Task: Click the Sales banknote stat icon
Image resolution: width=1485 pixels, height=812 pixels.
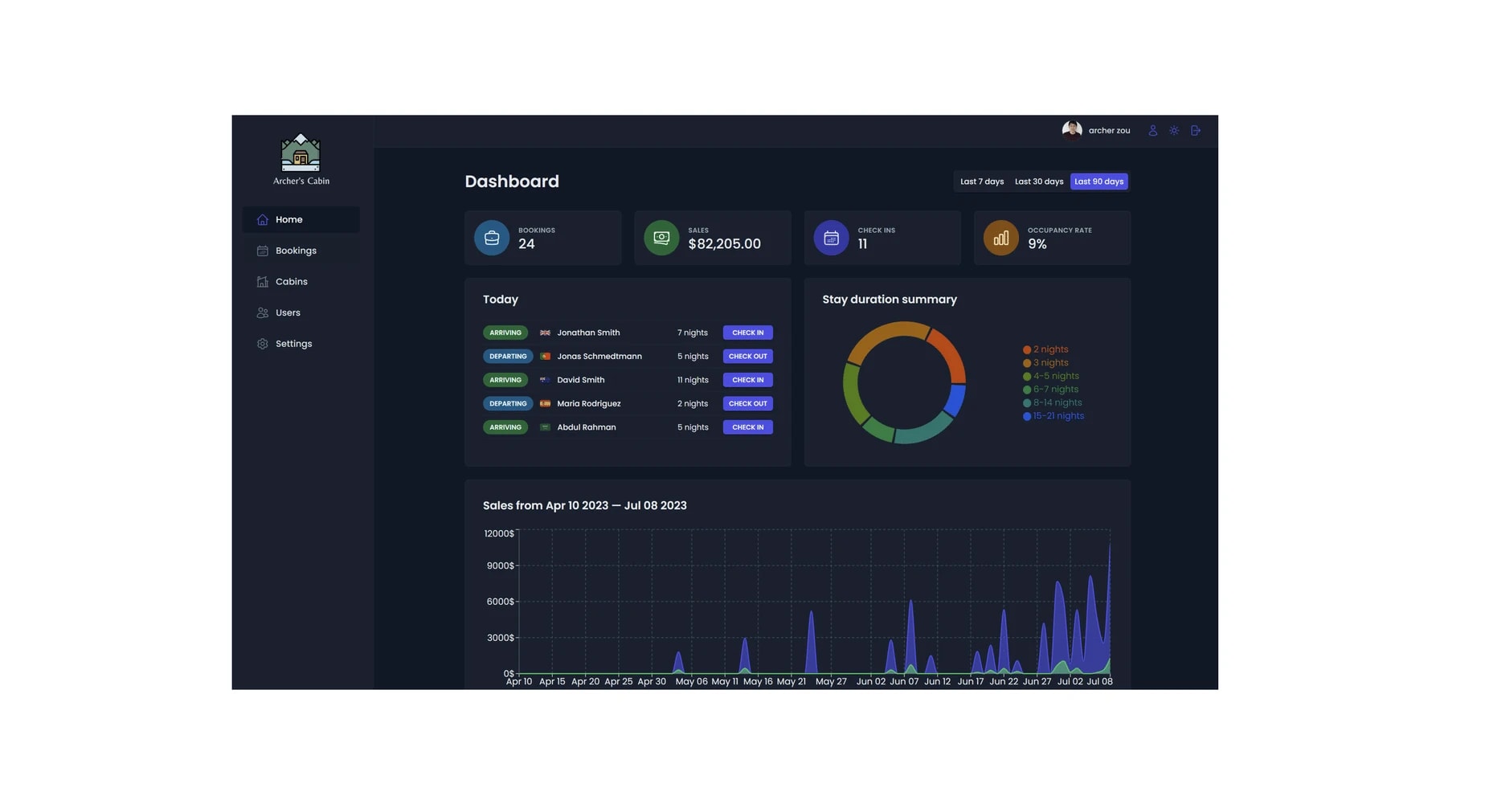Action: click(661, 238)
